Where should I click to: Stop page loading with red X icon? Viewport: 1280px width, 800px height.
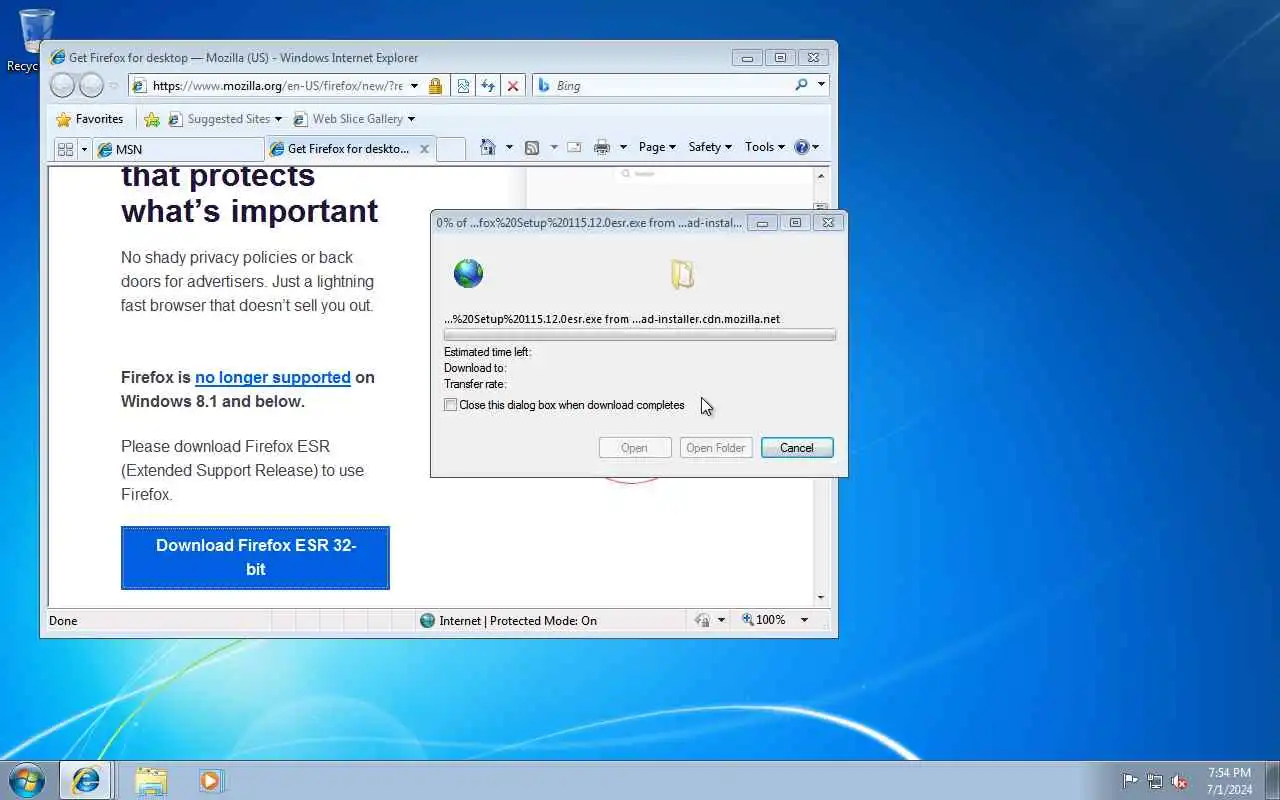pos(513,86)
